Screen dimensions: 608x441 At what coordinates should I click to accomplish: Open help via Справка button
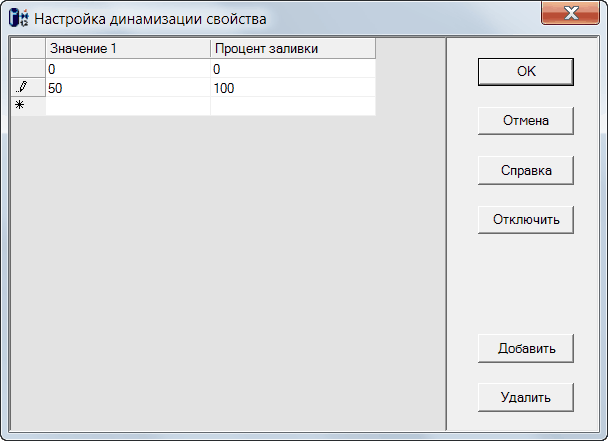(x=525, y=170)
